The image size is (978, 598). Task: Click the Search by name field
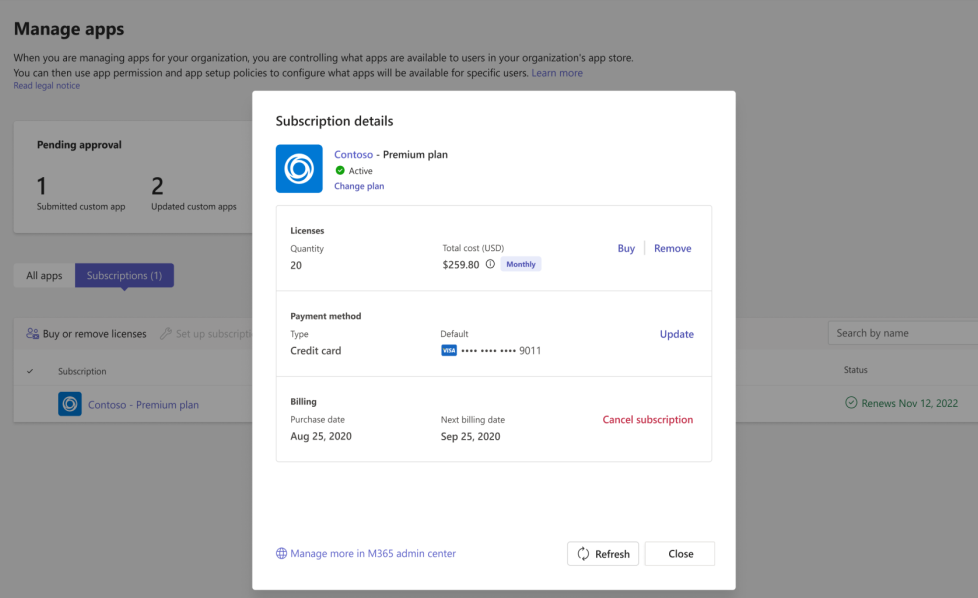[x=903, y=333]
